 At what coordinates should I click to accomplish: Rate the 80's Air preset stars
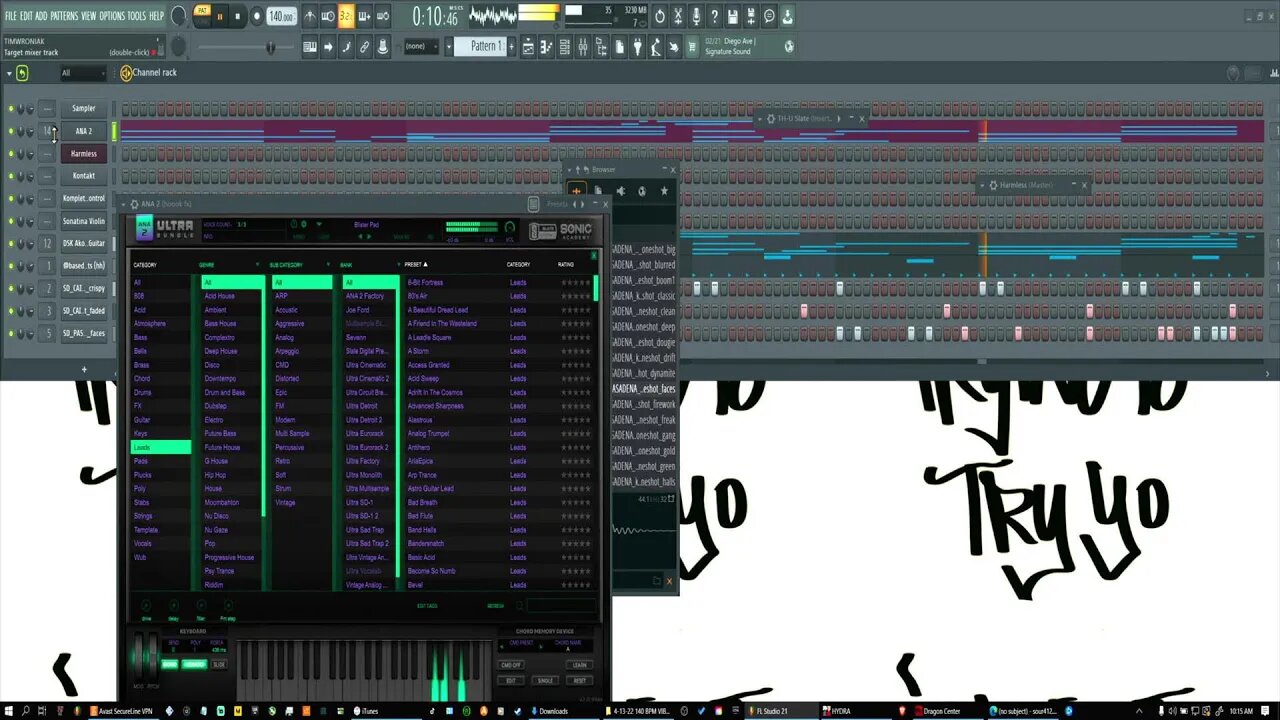tap(575, 296)
